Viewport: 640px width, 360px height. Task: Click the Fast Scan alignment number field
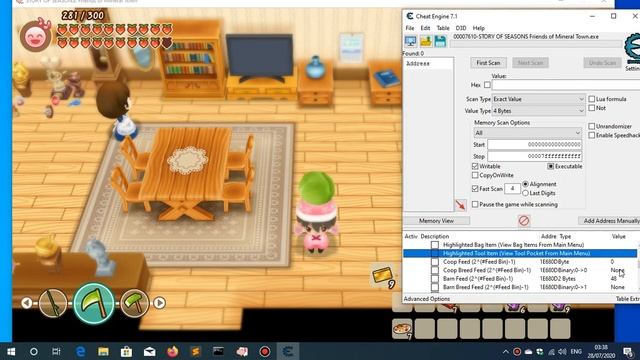[x=512, y=189]
